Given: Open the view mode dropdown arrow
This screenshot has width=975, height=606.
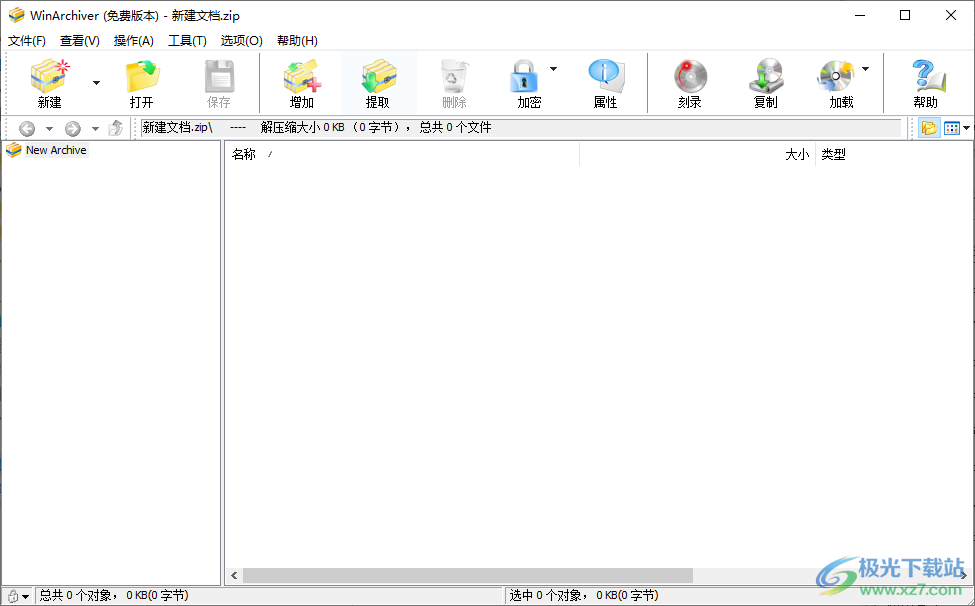Looking at the screenshot, I should (966, 129).
